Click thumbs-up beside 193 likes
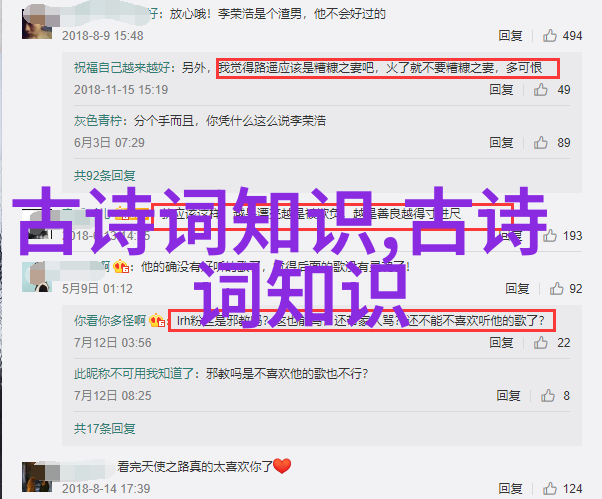Screen dimensions: 602x499 tap(549, 235)
